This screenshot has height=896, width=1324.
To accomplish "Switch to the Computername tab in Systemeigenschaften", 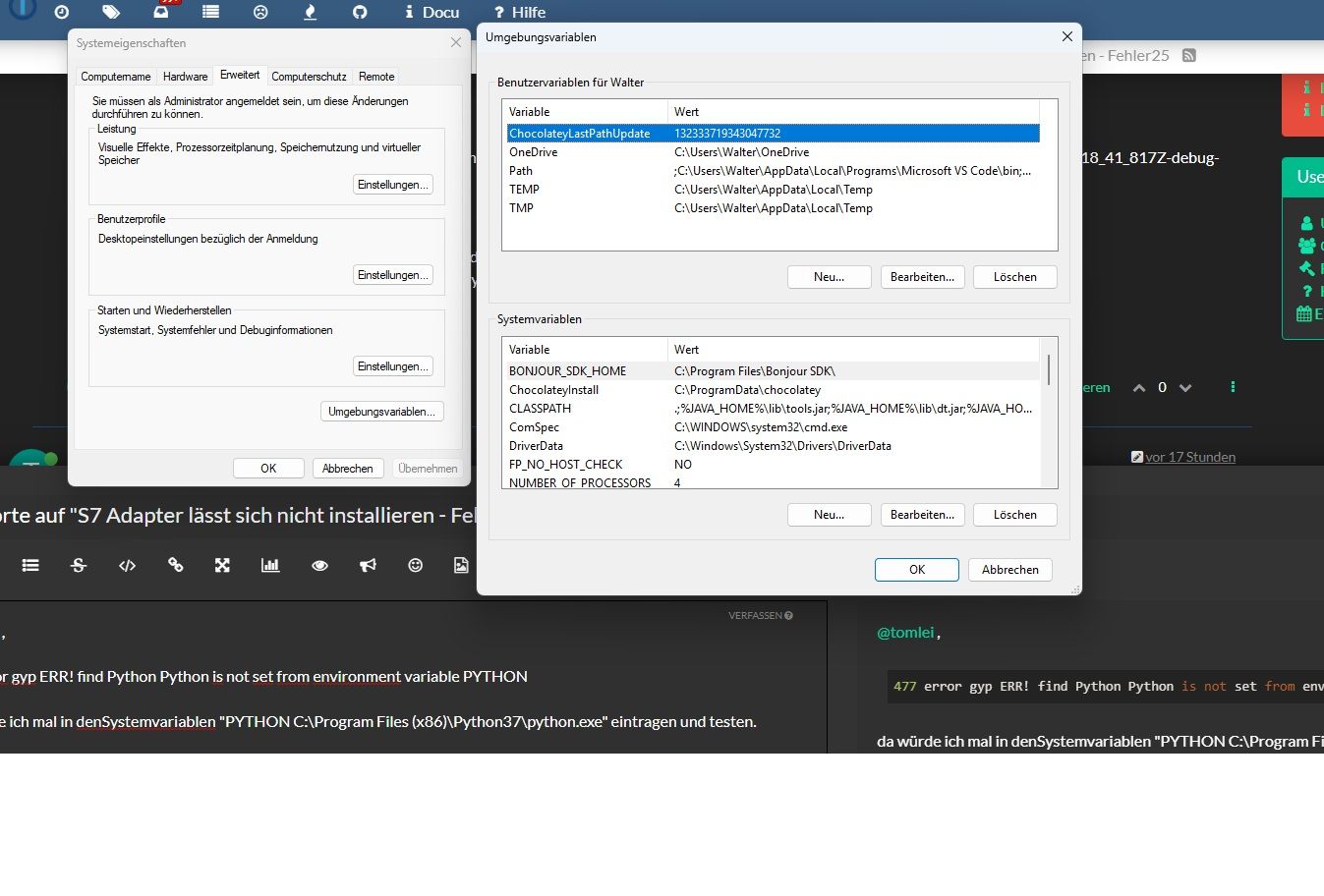I will tap(116, 77).
